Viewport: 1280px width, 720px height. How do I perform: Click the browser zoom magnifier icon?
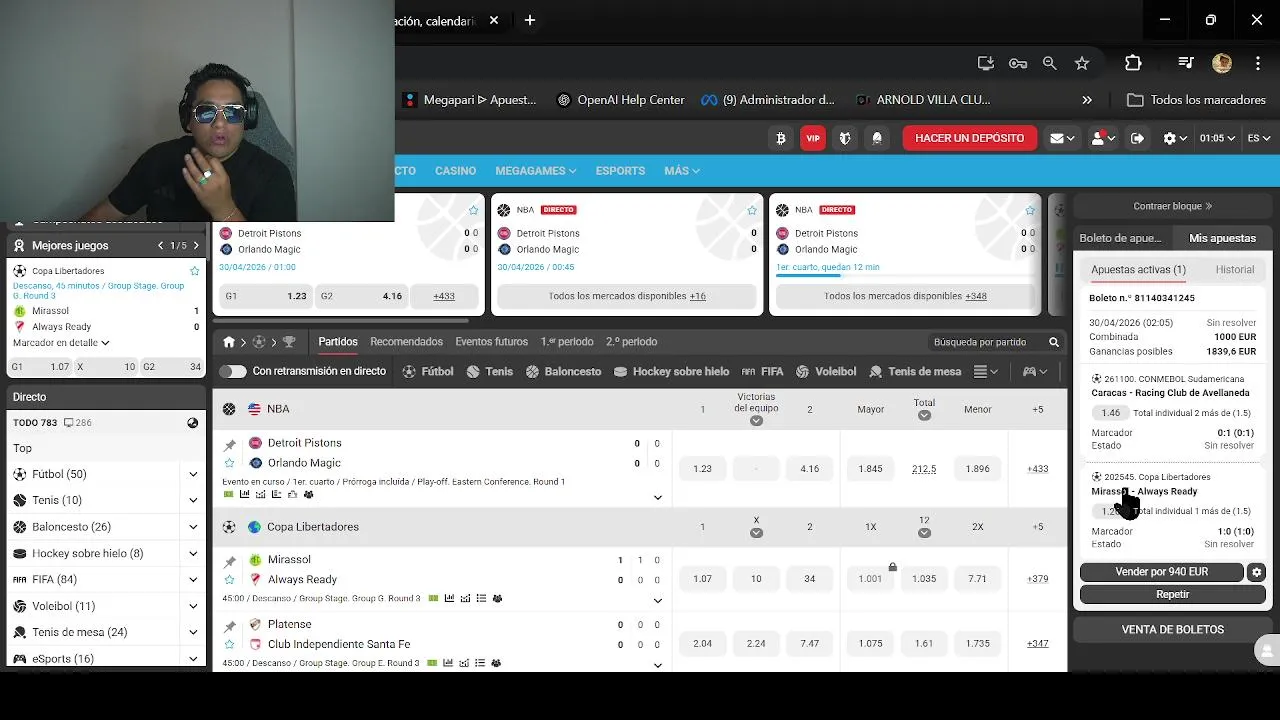point(1049,63)
